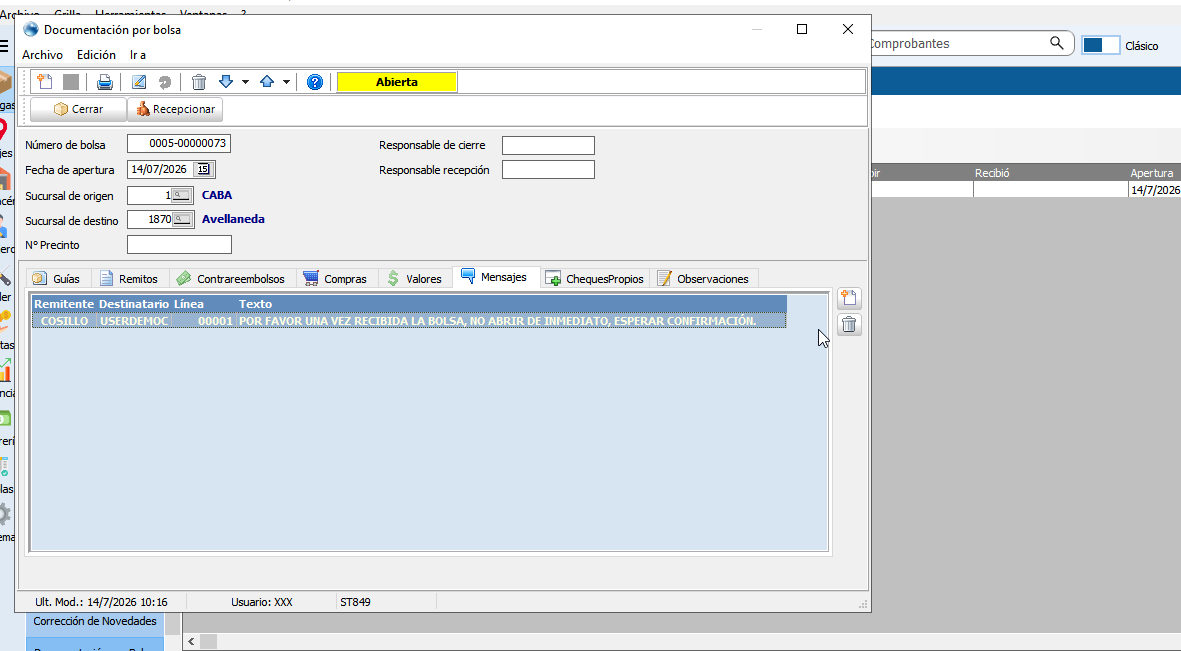Switch to the Observaciones tab
The width and height of the screenshot is (1181, 651).
[x=703, y=279]
